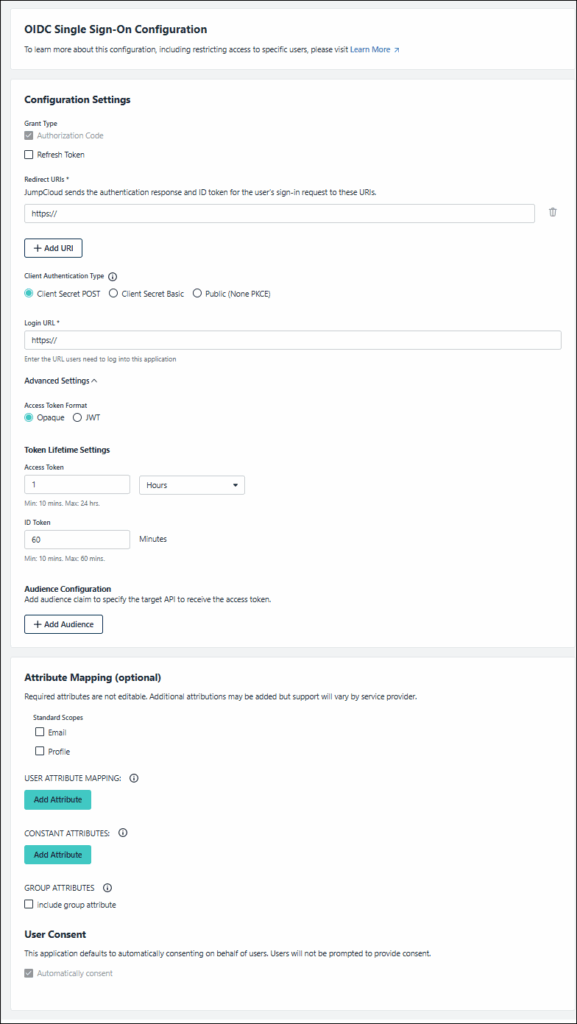View the CONSTANT ATTRIBUTES info icon
This screenshot has height=1024, width=577.
tap(122, 831)
